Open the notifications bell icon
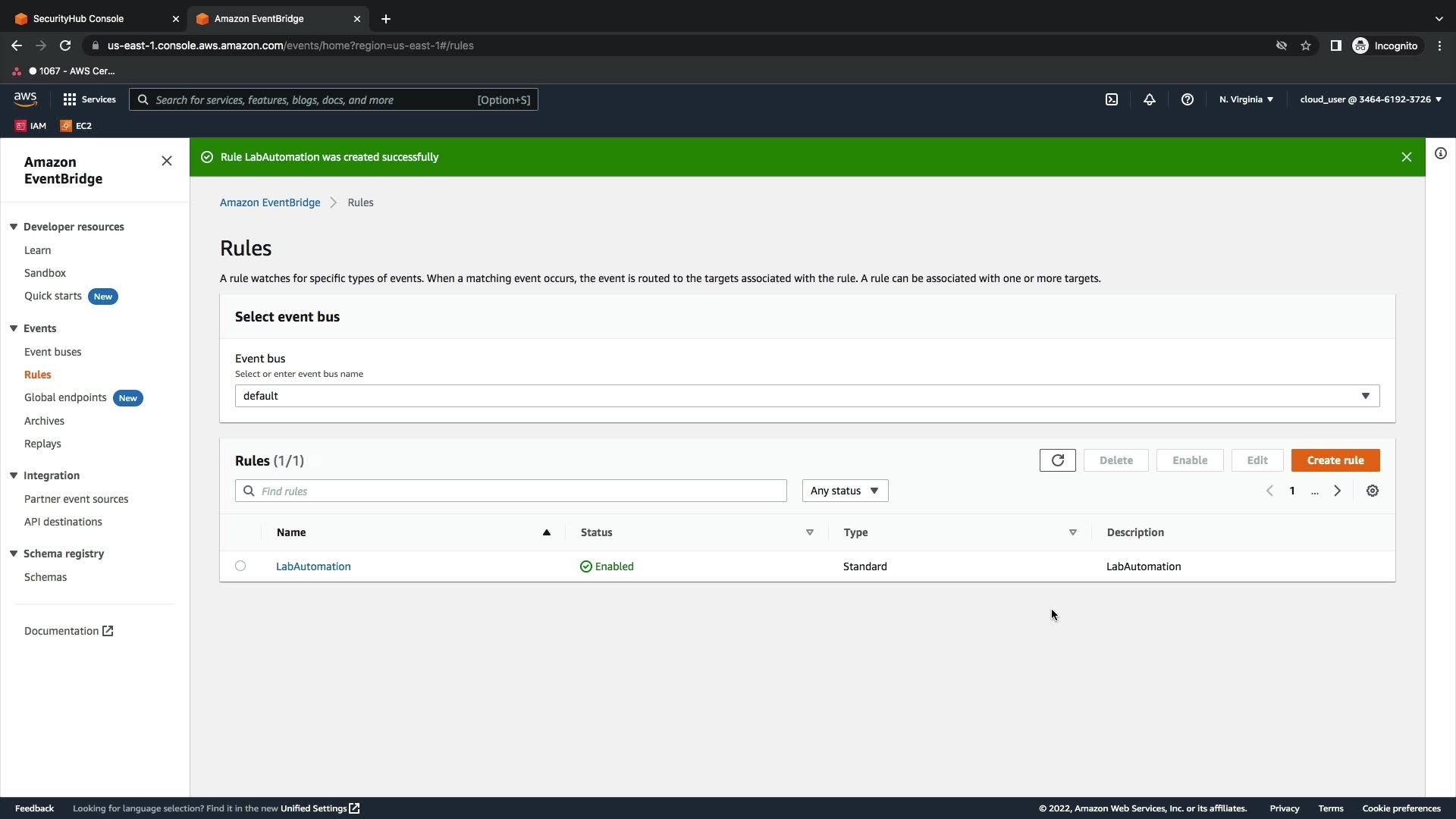The height and width of the screenshot is (819, 1456). 1149,99
